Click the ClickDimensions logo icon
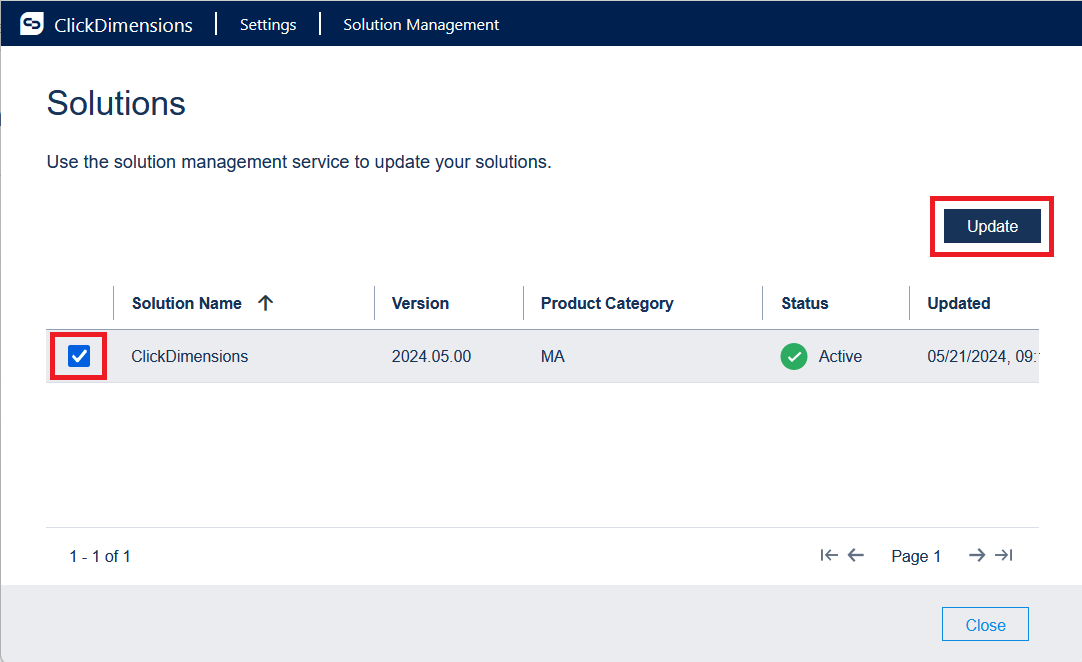Image resolution: width=1082 pixels, height=662 pixels. pos(32,24)
